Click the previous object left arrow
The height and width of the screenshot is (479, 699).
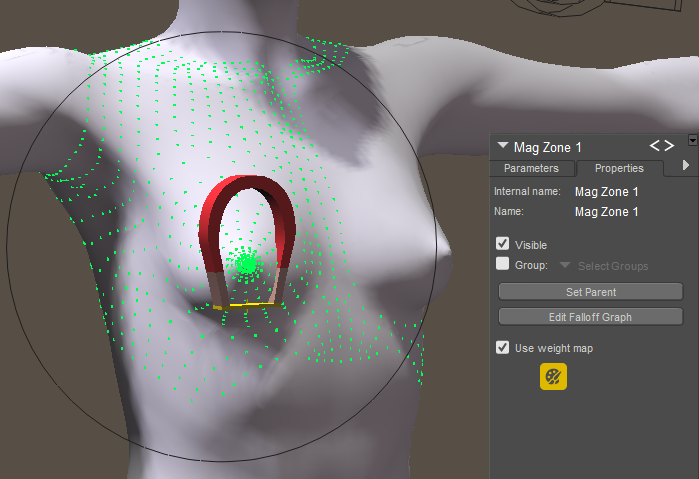pyautogui.click(x=655, y=147)
